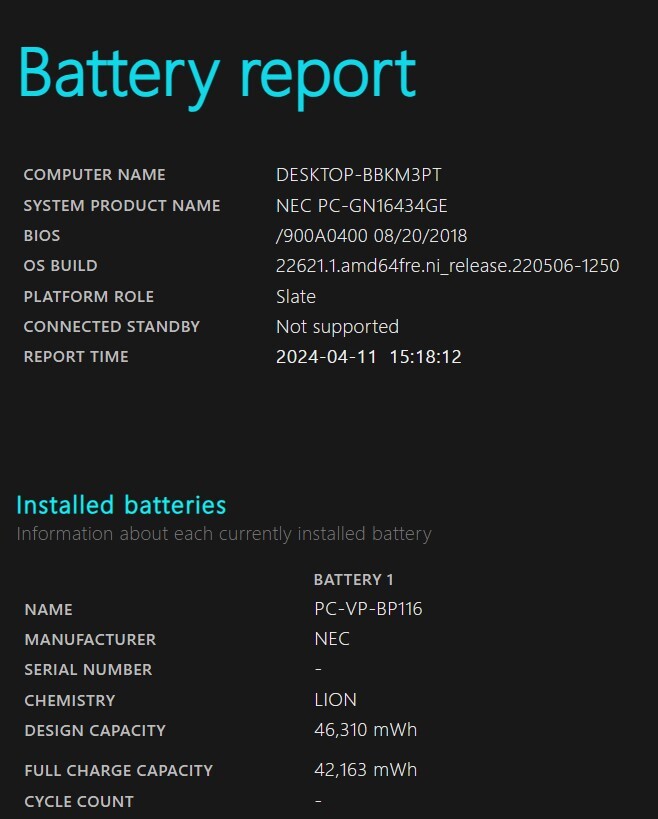Click the Not supported standby value
658x819 pixels.
(337, 327)
